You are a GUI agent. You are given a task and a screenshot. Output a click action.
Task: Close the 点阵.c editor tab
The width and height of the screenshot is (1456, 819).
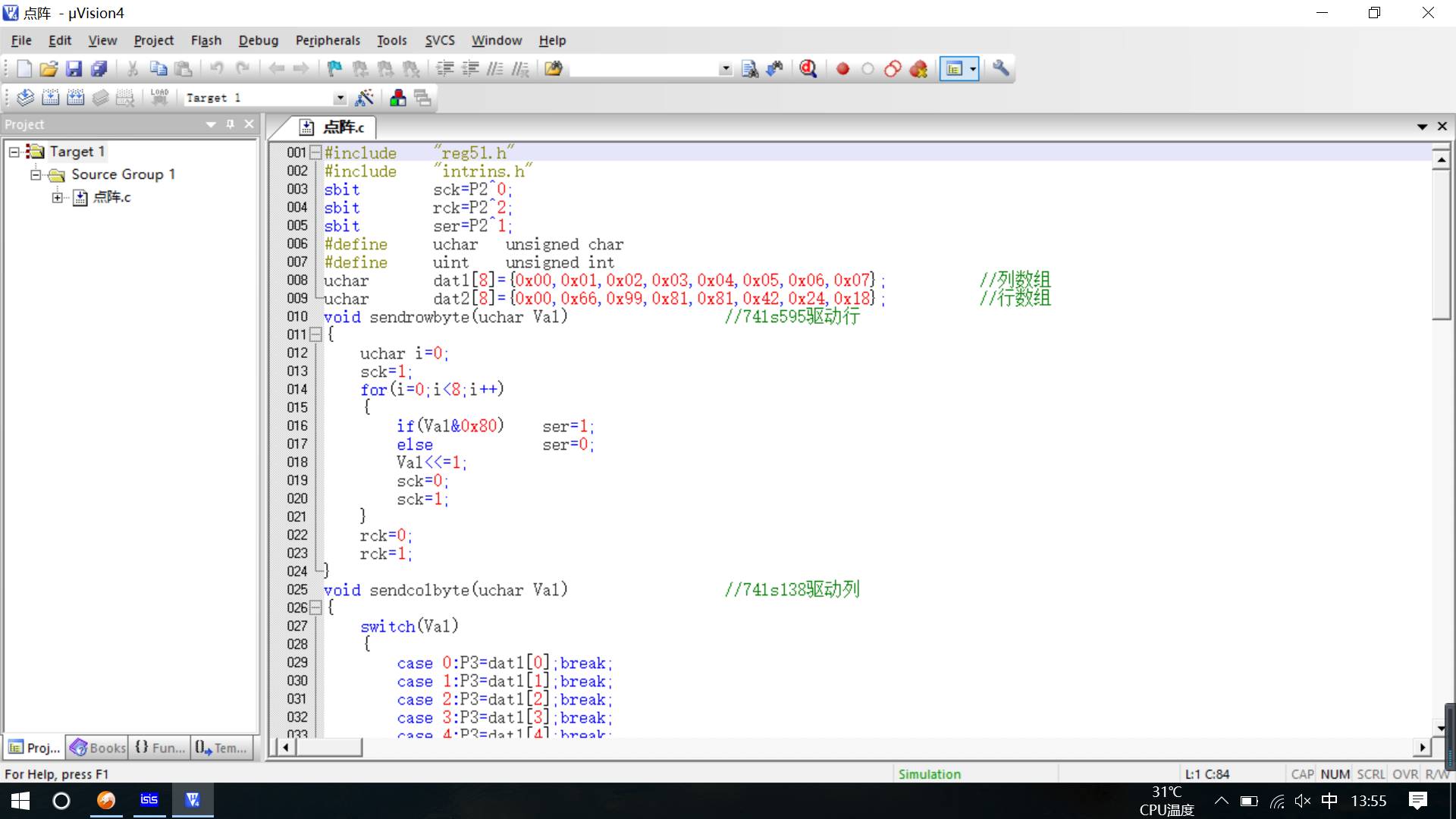coord(1442,127)
